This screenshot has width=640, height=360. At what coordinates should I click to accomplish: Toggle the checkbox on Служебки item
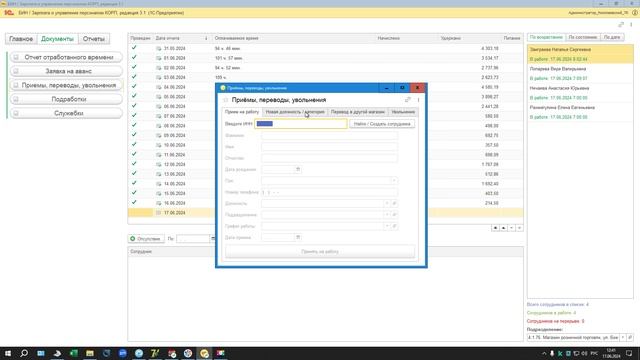coord(16,113)
